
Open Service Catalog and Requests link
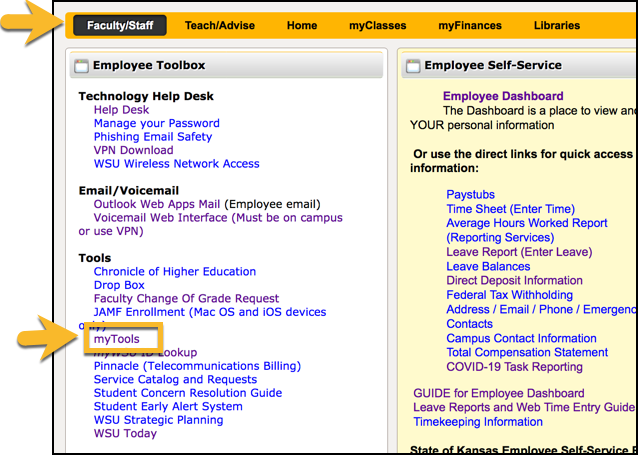point(175,380)
